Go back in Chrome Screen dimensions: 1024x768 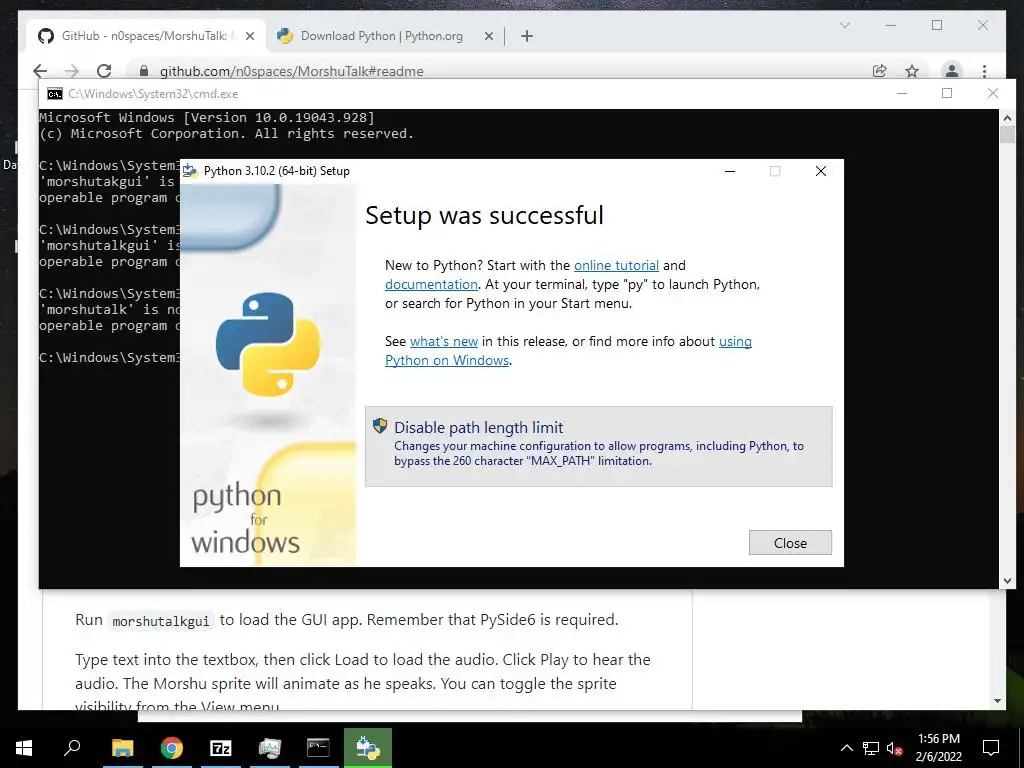[40, 71]
